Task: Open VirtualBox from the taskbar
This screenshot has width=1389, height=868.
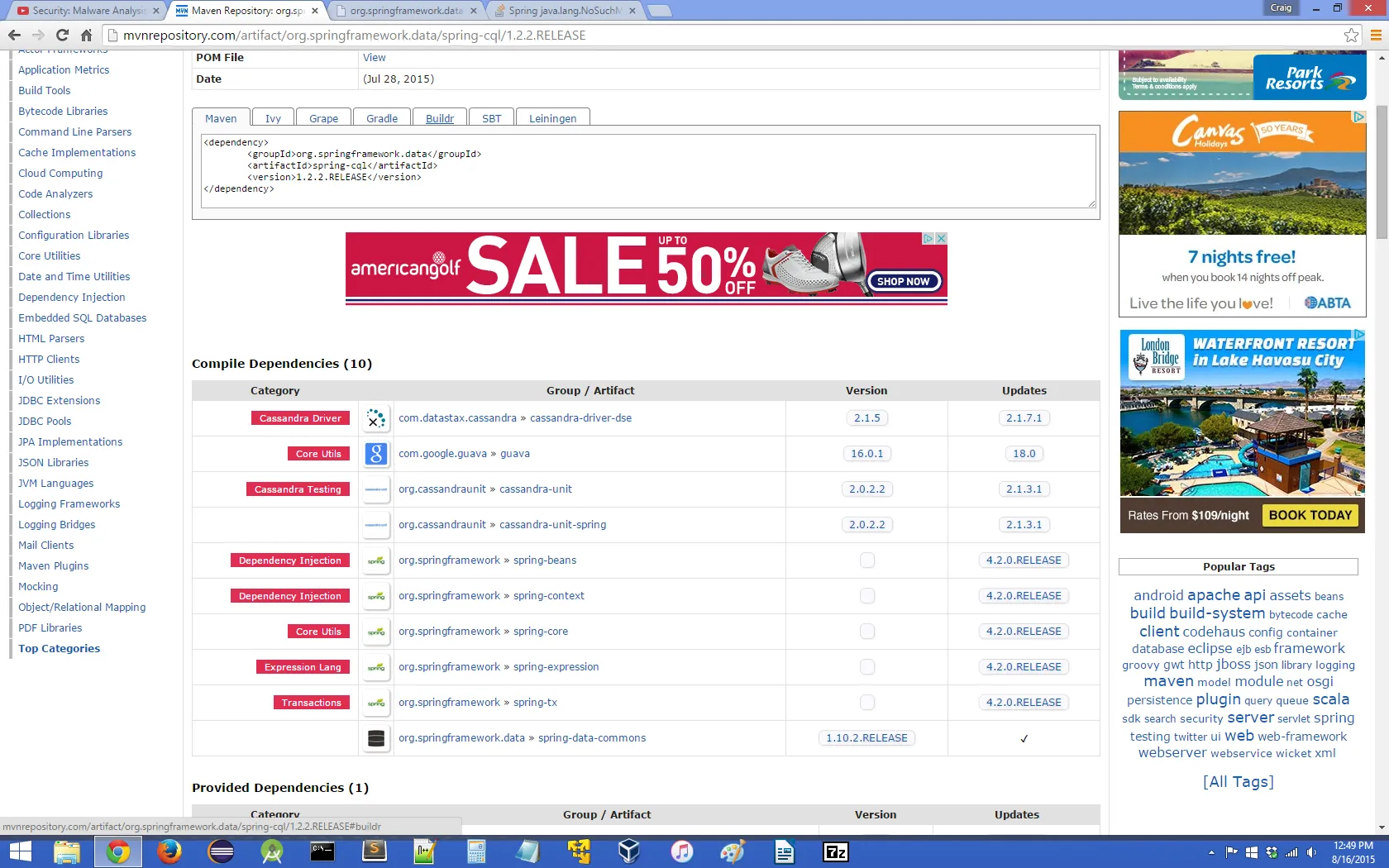Action: tap(629, 851)
